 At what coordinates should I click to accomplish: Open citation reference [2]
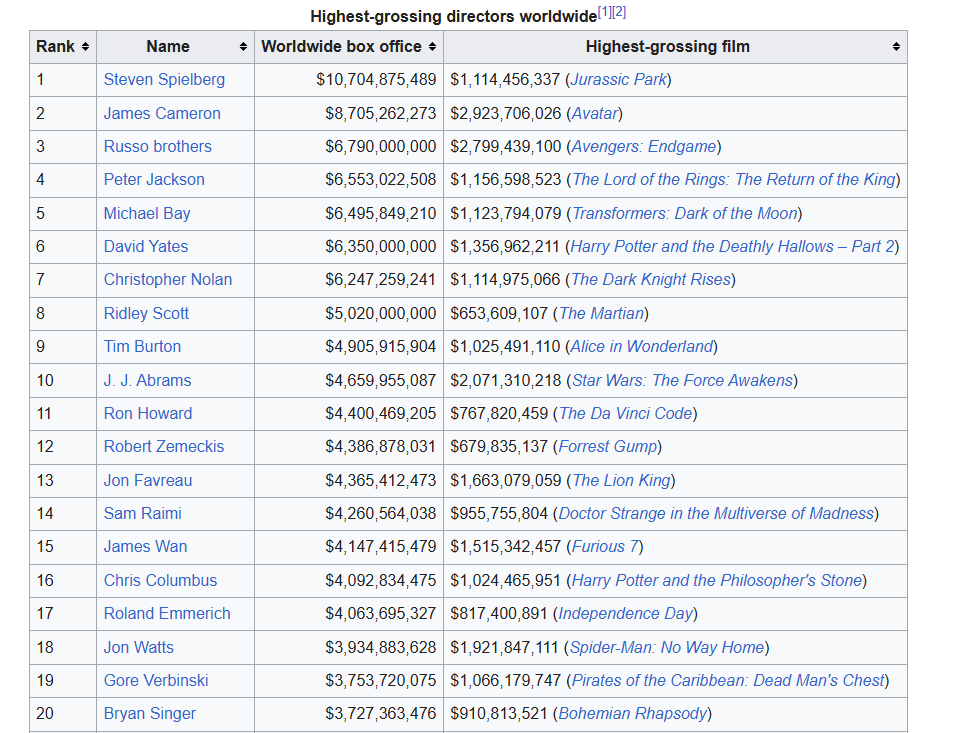(x=619, y=12)
